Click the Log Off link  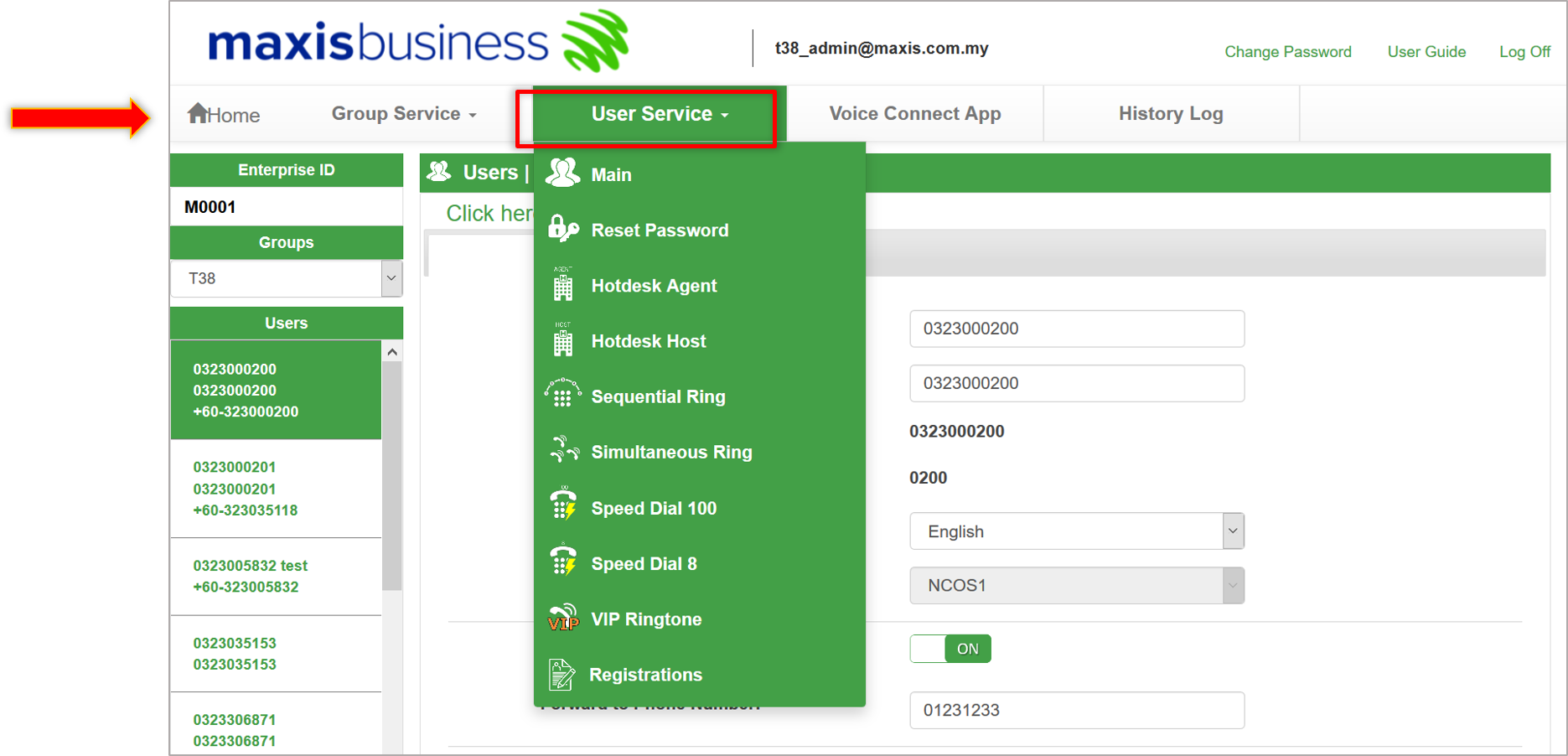(1524, 52)
